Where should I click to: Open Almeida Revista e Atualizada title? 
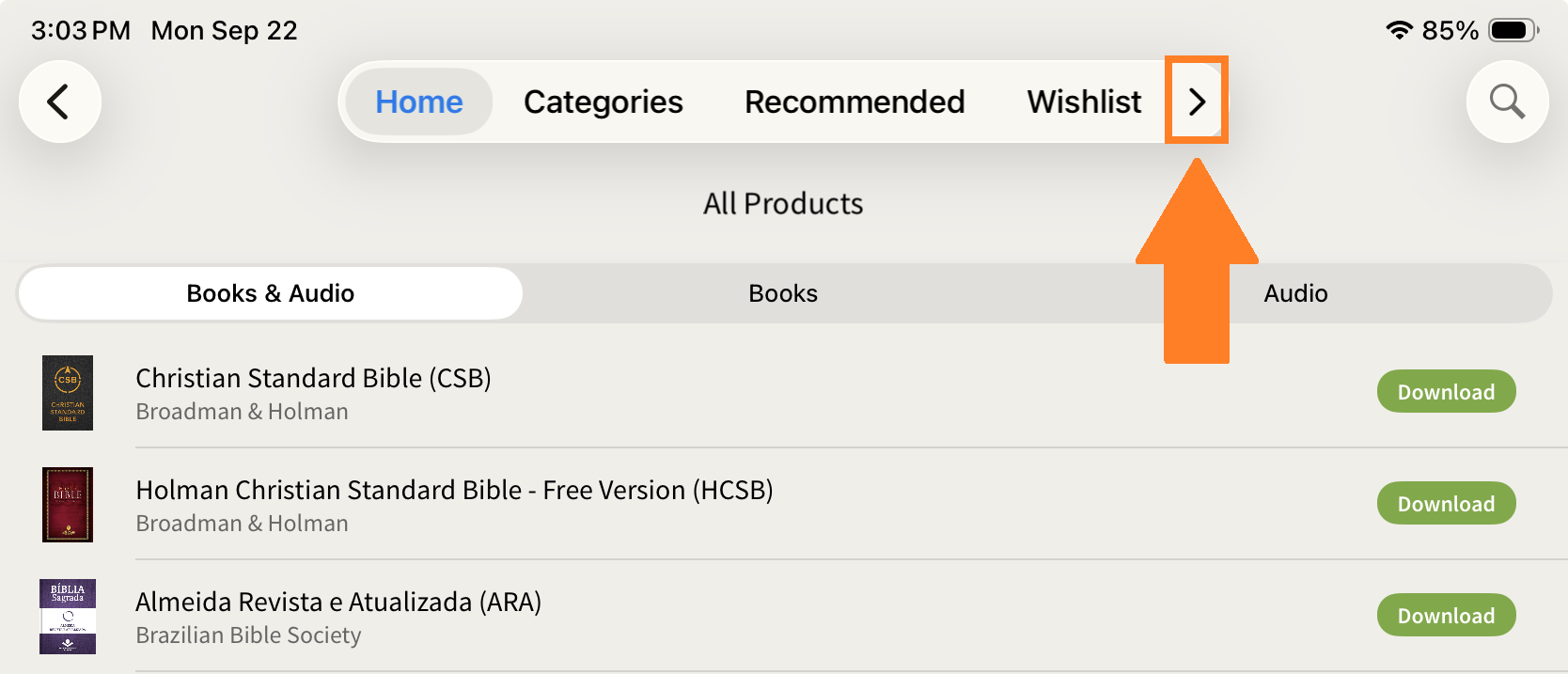[338, 602]
